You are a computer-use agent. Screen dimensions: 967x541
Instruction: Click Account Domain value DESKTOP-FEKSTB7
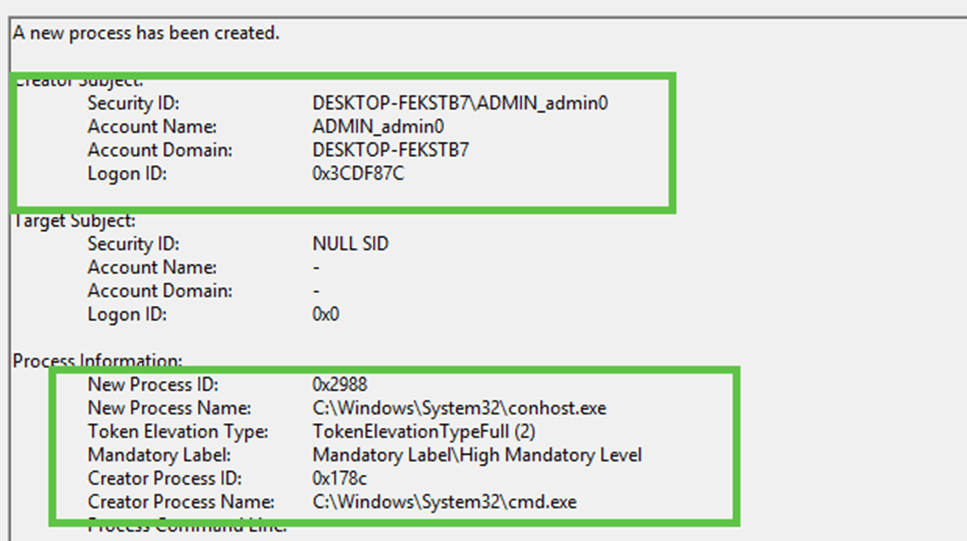[390, 150]
